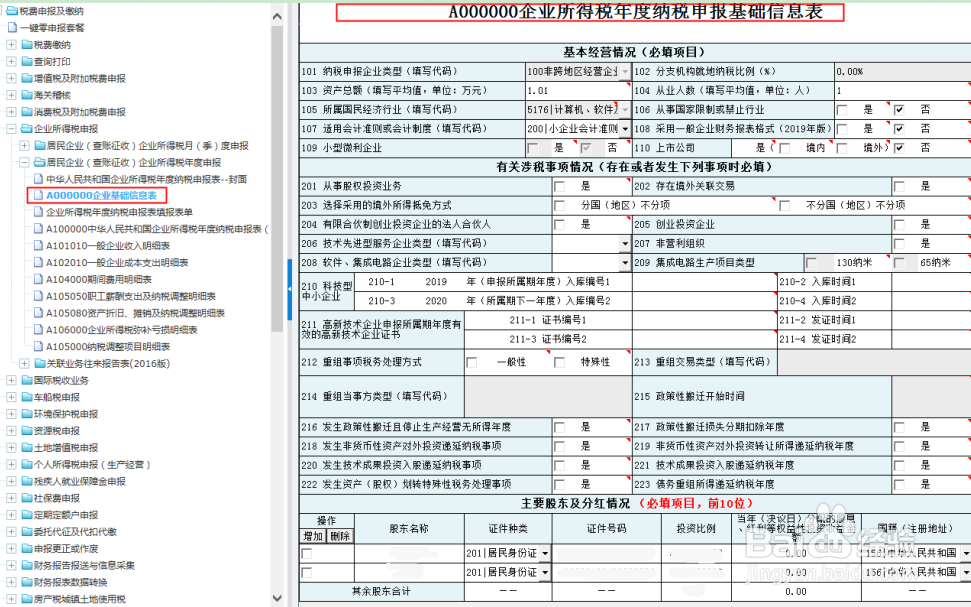Click the page icon beside A000000企业基础信息表
The height and width of the screenshot is (607, 971).
pos(38,195)
